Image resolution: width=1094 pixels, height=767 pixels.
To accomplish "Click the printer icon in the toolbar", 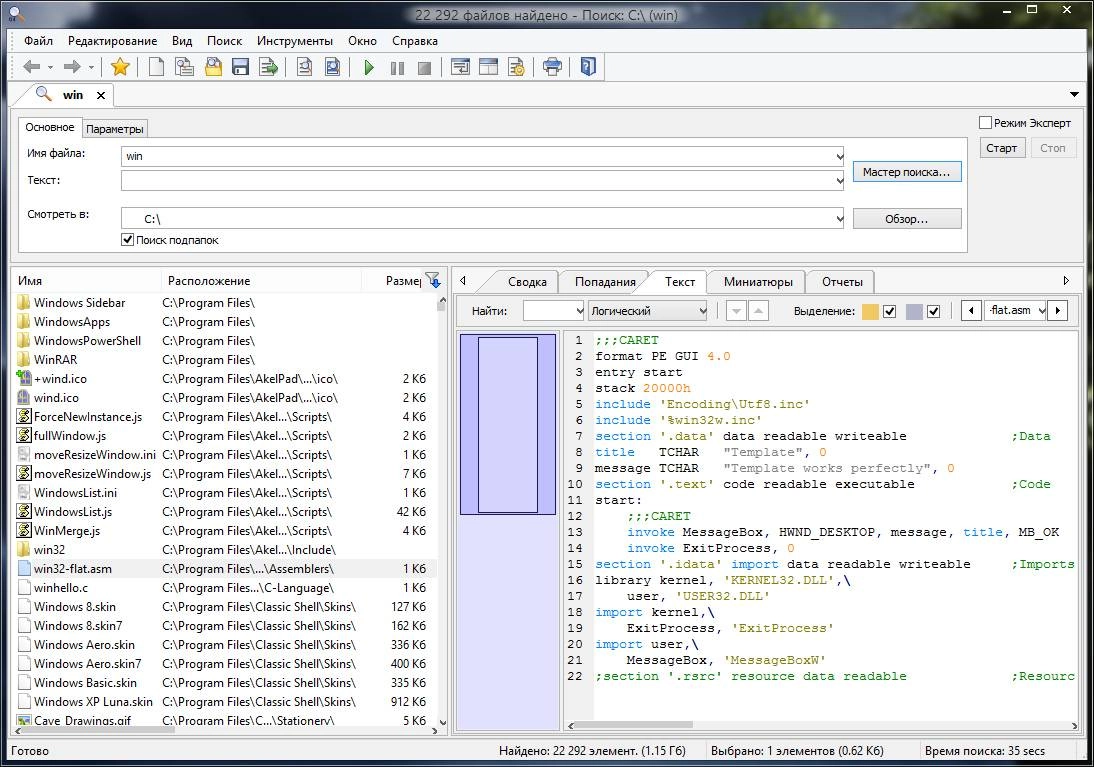I will click(x=552, y=67).
